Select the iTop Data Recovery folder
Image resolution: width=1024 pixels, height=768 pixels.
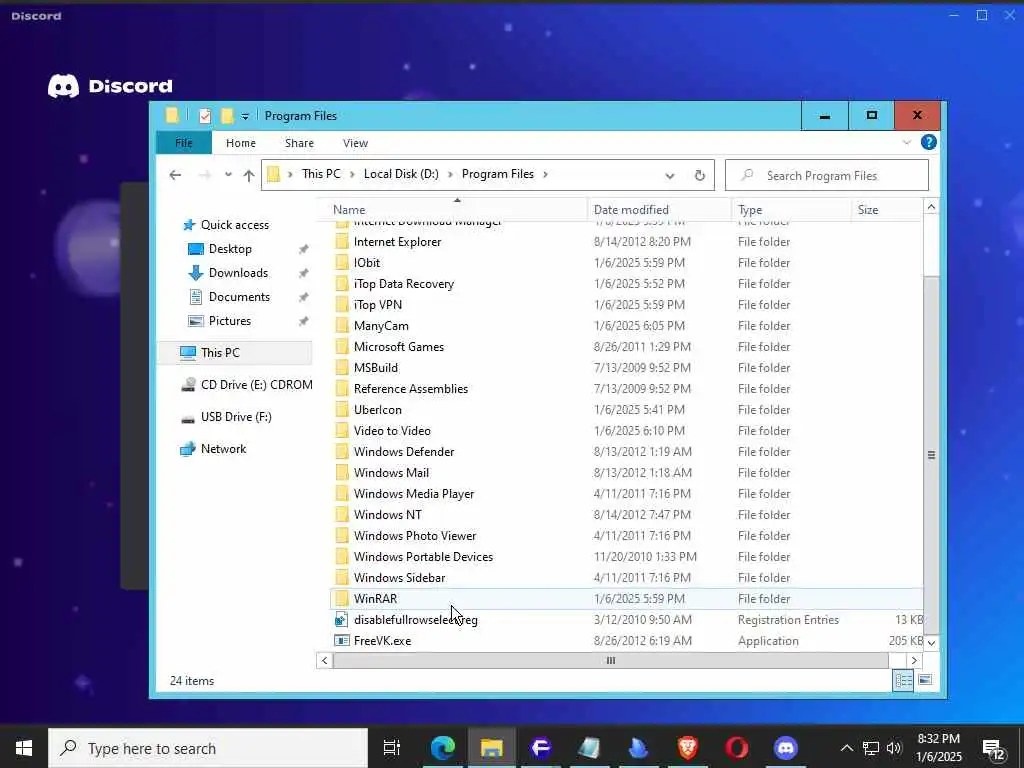pyautogui.click(x=404, y=284)
